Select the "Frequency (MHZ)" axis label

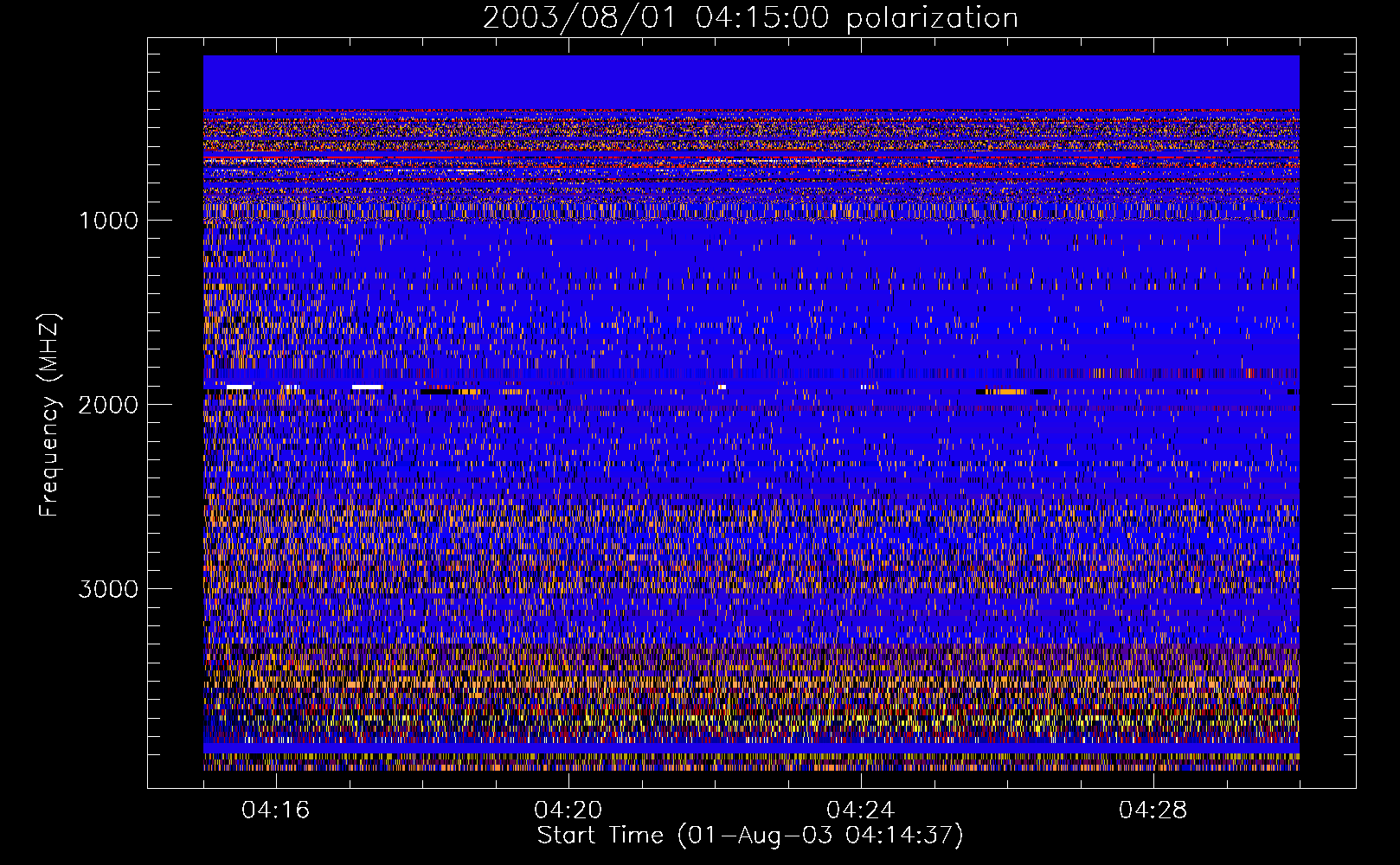49,415
